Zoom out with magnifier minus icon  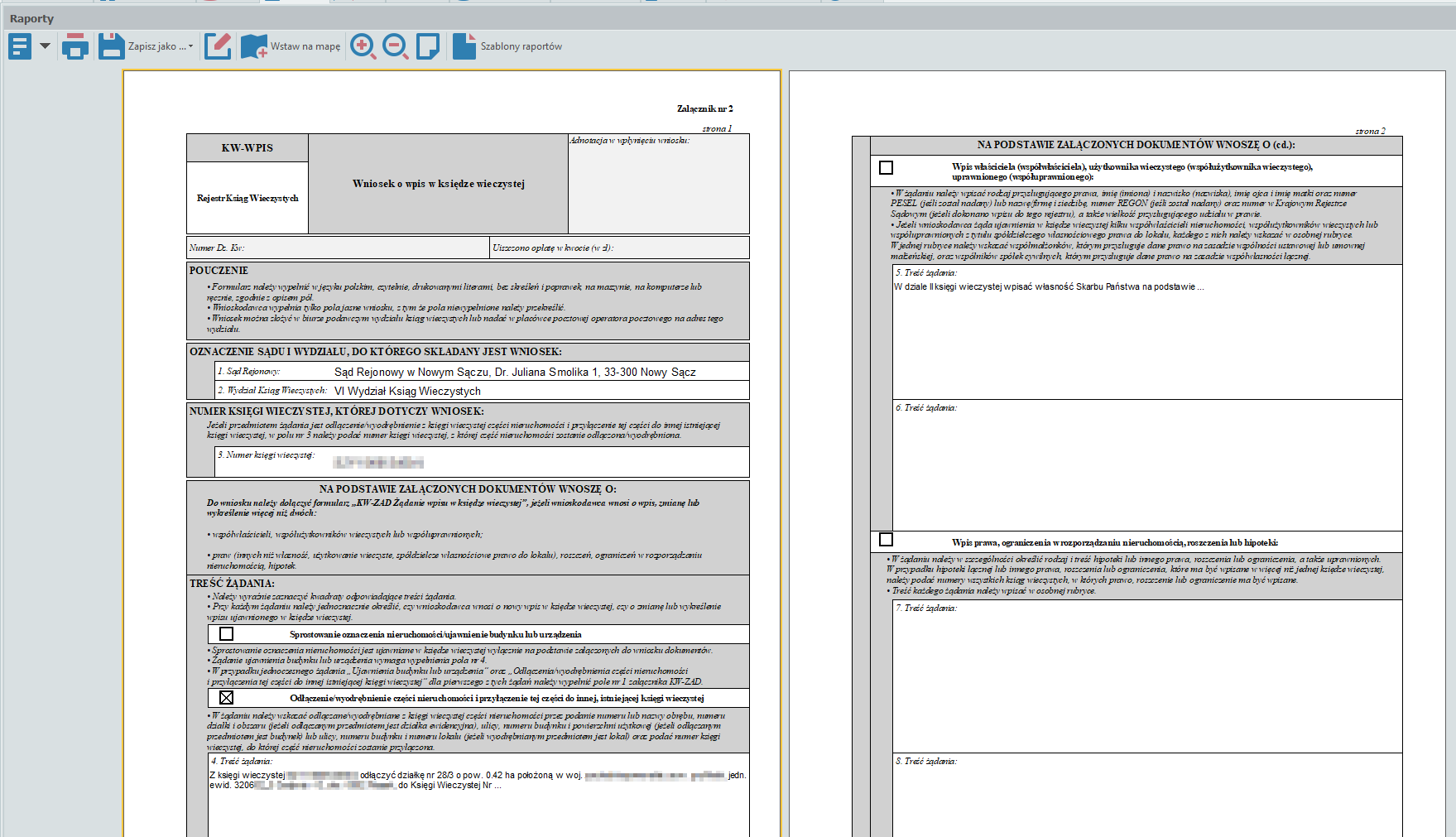click(x=395, y=46)
